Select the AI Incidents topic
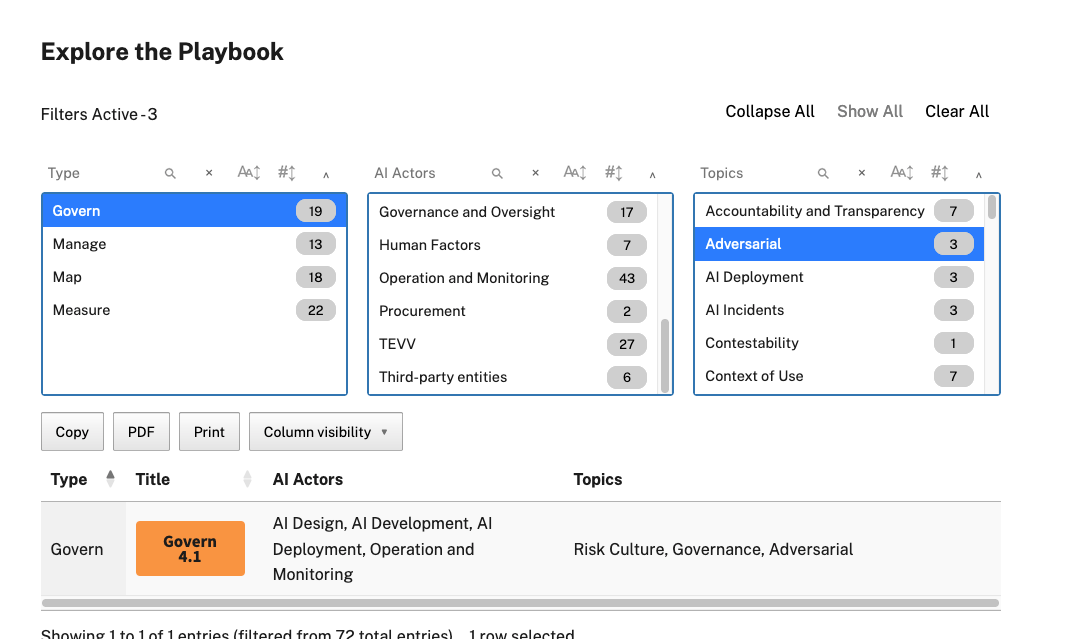Viewport: 1074px width, 639px height. (x=839, y=310)
